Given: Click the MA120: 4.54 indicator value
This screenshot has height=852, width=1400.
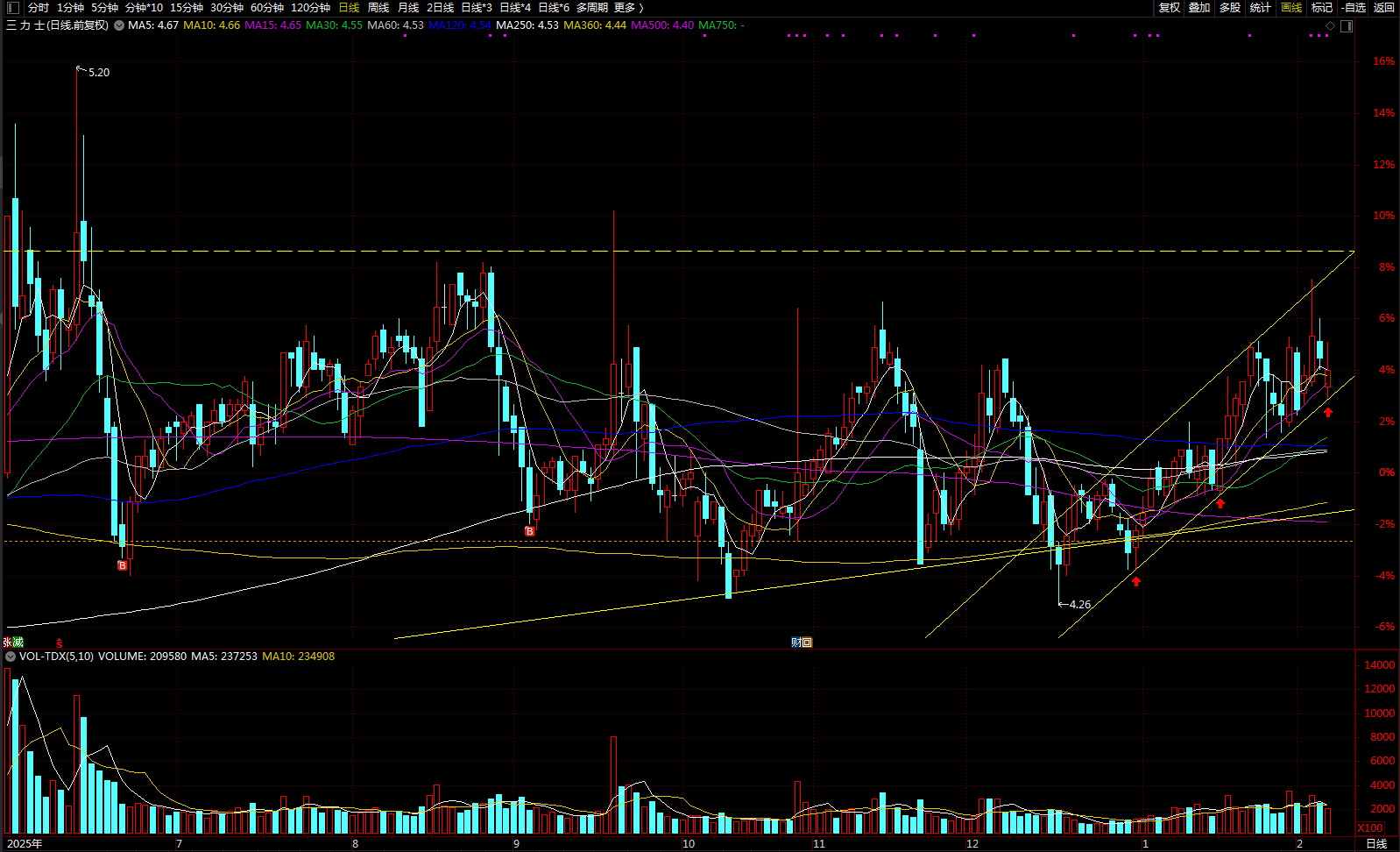Looking at the screenshot, I should point(460,25).
